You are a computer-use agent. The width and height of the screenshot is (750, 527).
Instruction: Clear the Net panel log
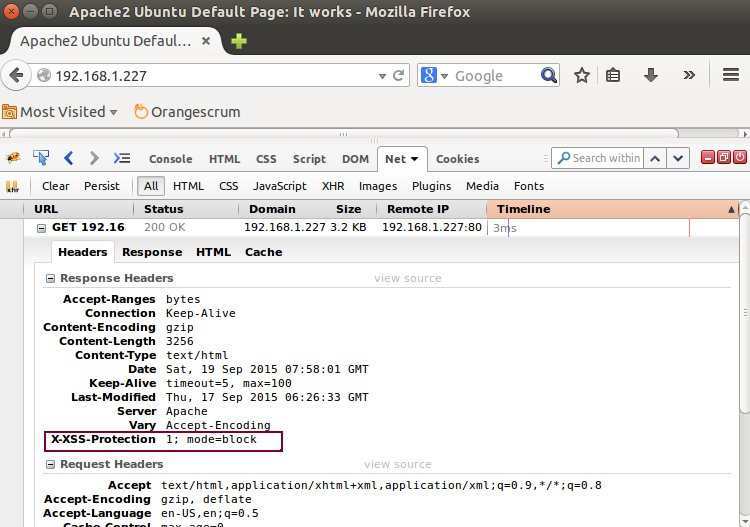55,186
